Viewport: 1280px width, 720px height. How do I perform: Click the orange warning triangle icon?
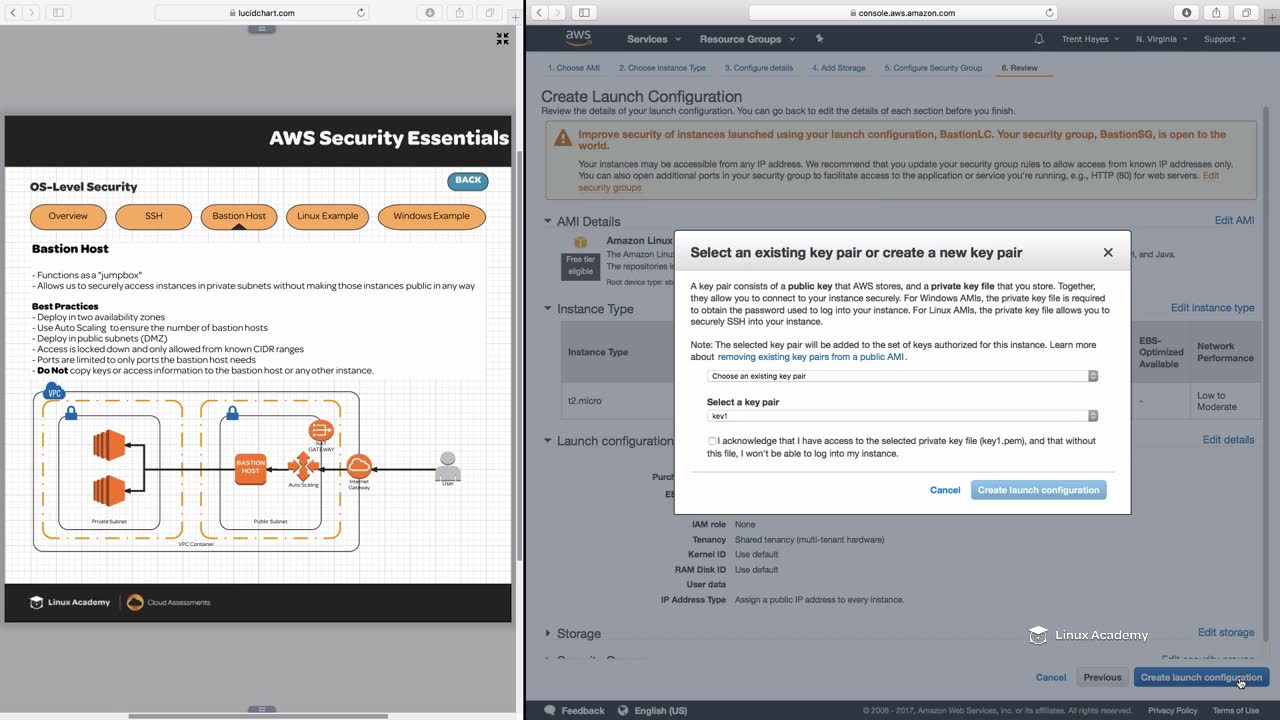point(563,138)
